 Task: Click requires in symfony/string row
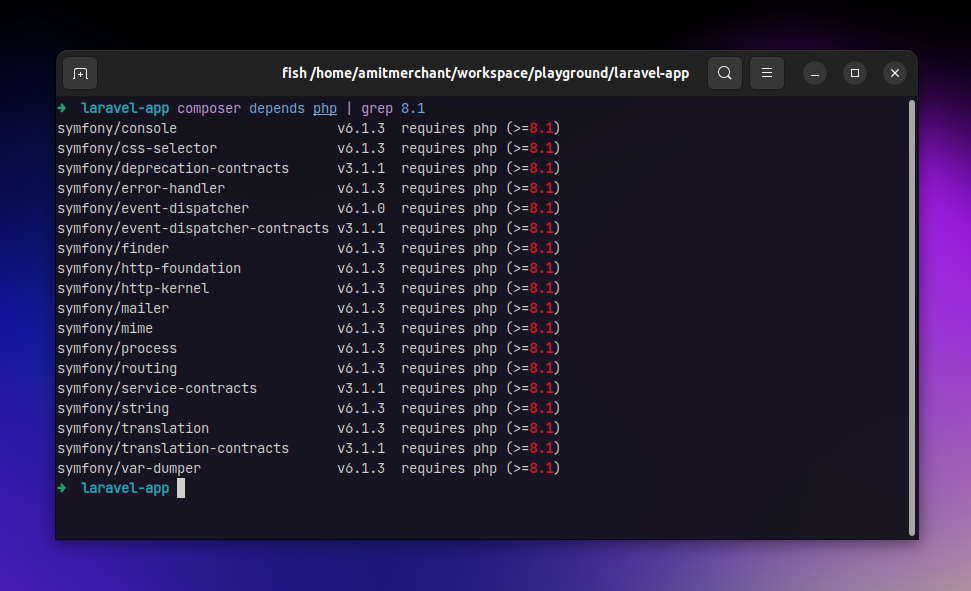tap(433, 408)
